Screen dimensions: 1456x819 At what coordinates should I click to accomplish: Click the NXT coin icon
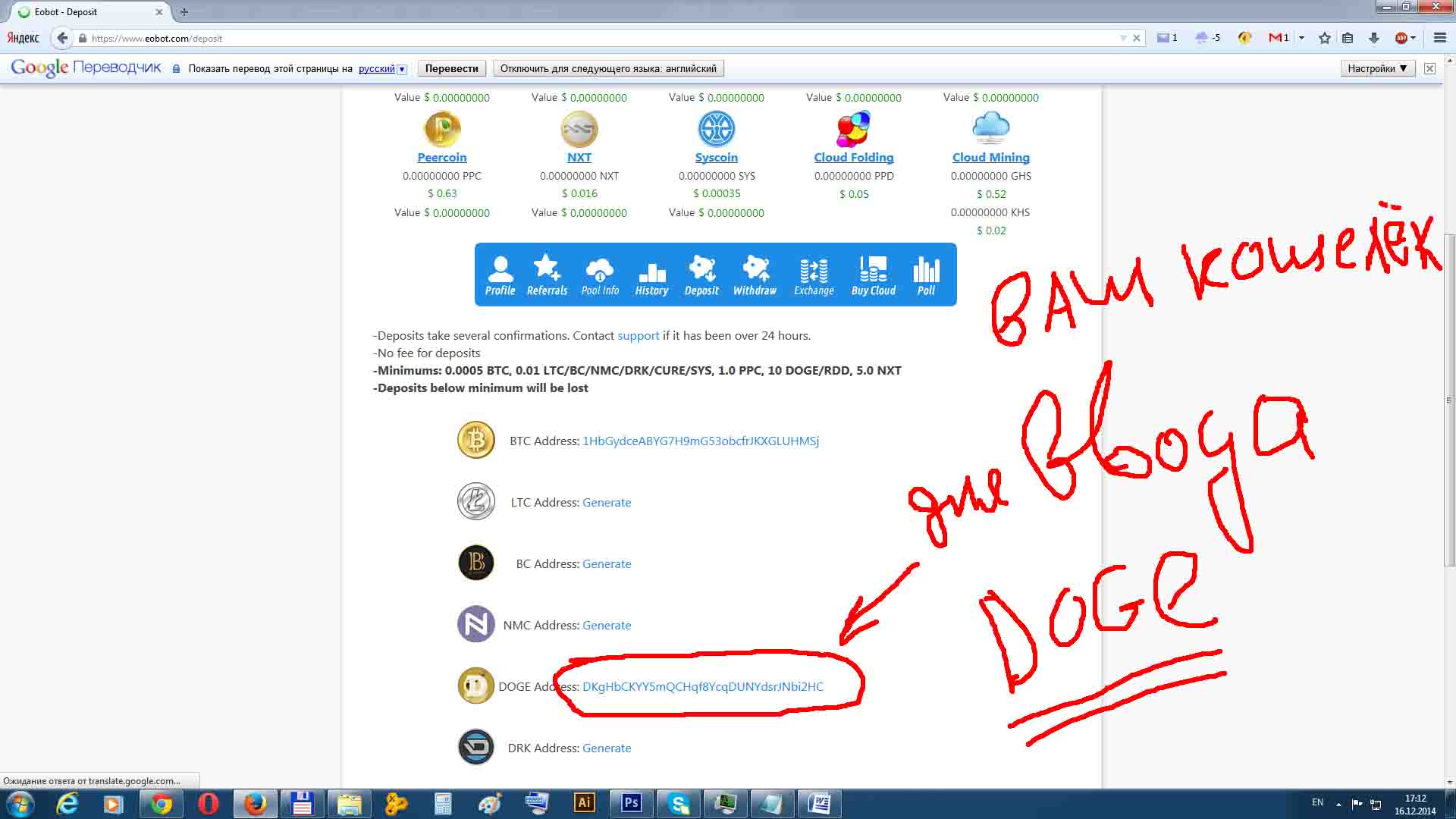click(x=579, y=128)
